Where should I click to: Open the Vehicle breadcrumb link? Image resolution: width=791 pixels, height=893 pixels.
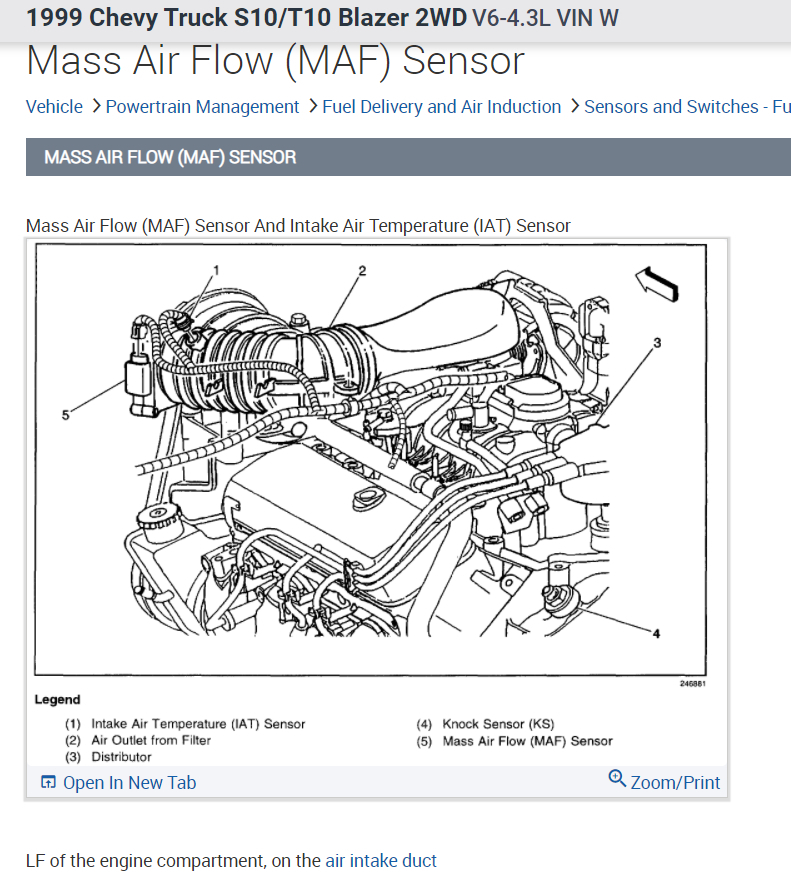click(54, 106)
